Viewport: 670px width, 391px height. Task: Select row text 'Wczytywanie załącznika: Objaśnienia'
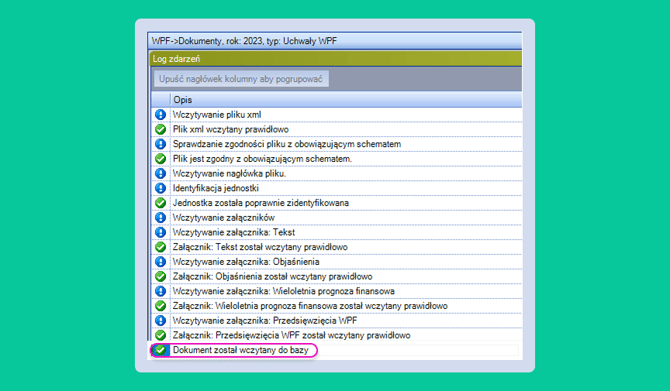click(246, 262)
